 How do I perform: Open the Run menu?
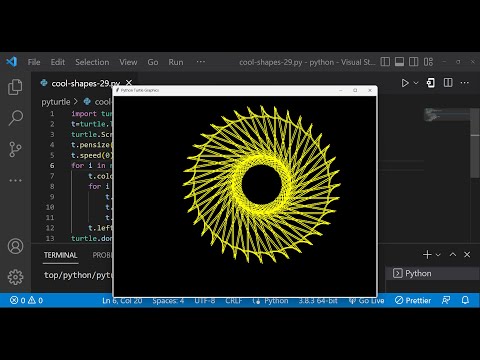pos(176,62)
